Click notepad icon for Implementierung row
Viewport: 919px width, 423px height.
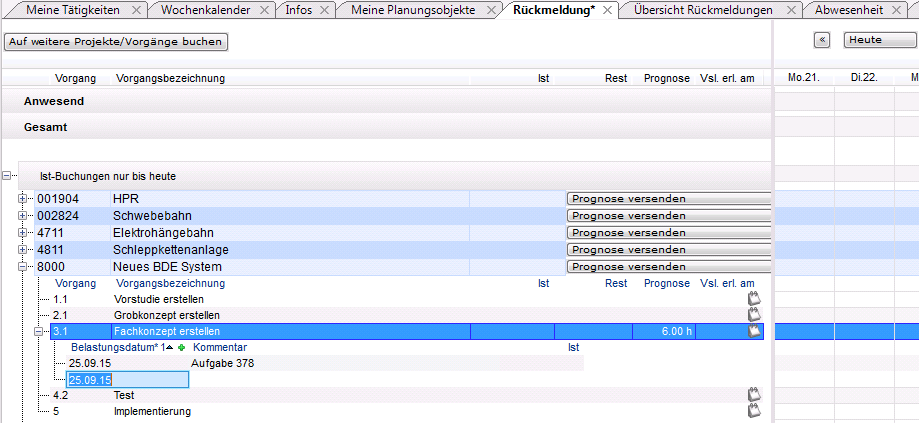755,411
